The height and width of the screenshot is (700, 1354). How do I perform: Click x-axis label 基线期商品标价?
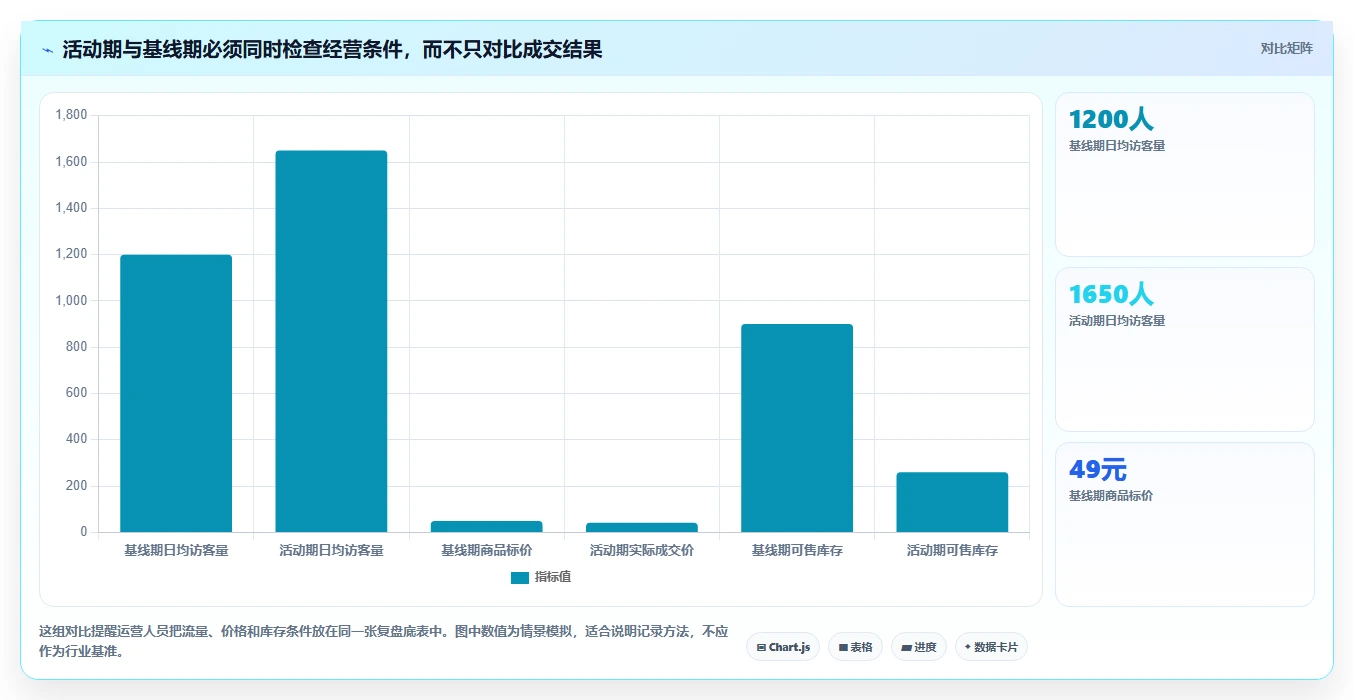487,551
